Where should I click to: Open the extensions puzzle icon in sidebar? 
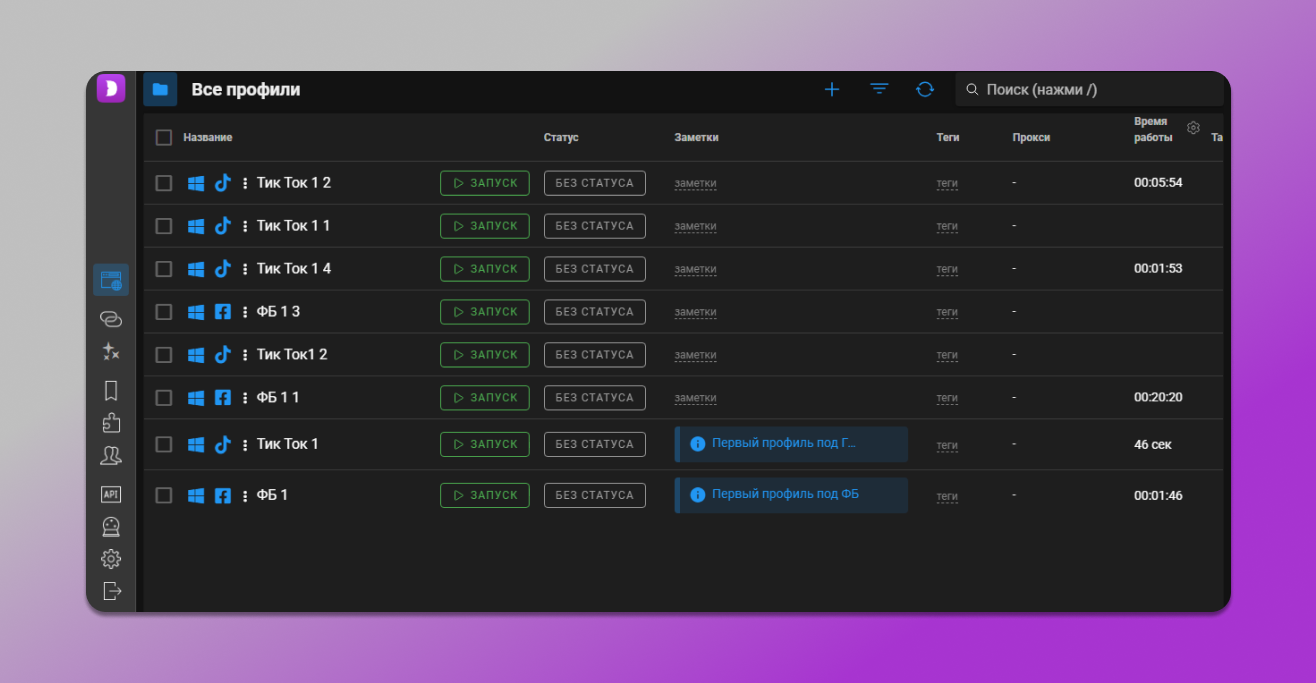(x=111, y=423)
